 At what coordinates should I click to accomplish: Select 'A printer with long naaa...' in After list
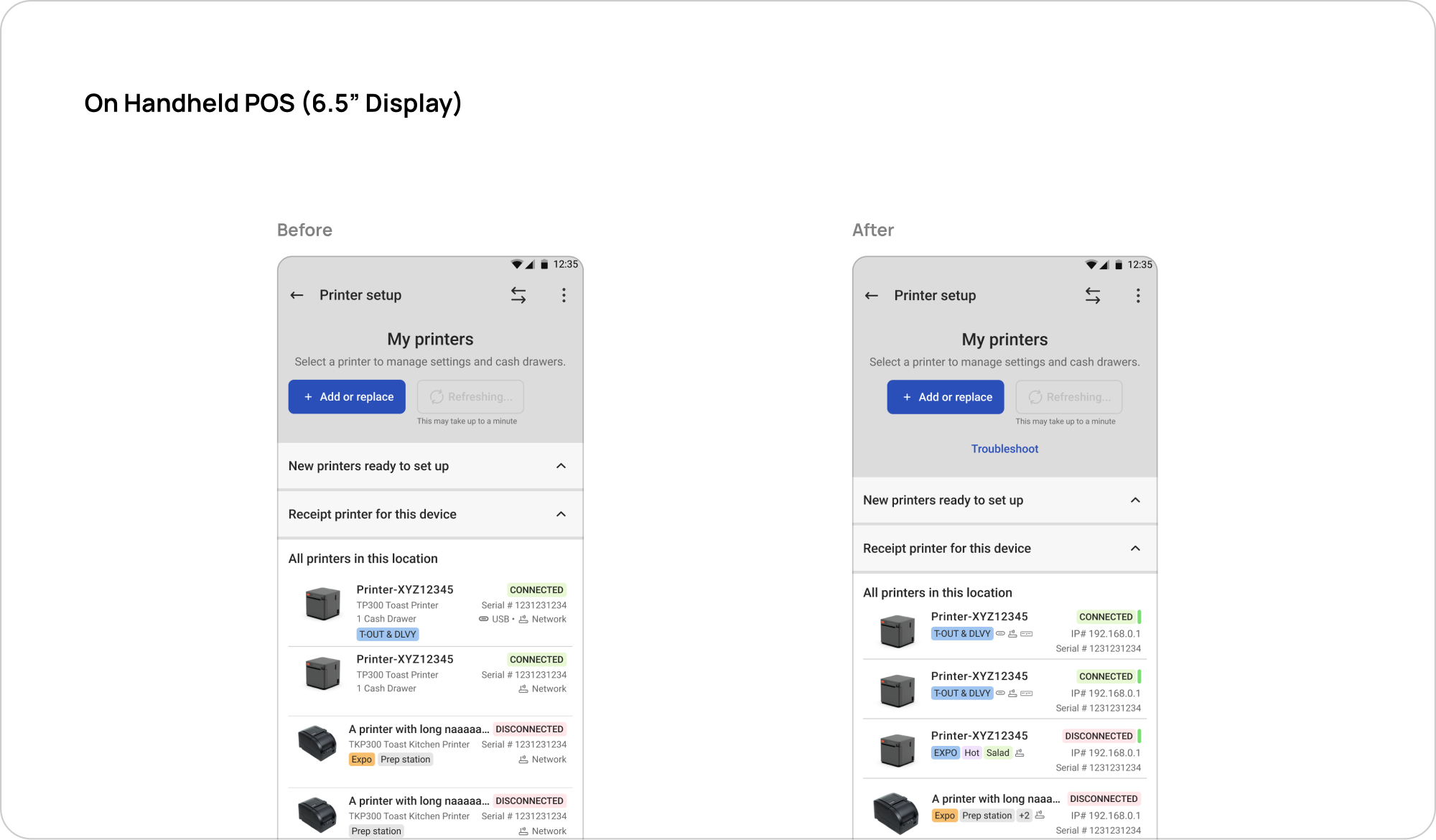(x=996, y=799)
